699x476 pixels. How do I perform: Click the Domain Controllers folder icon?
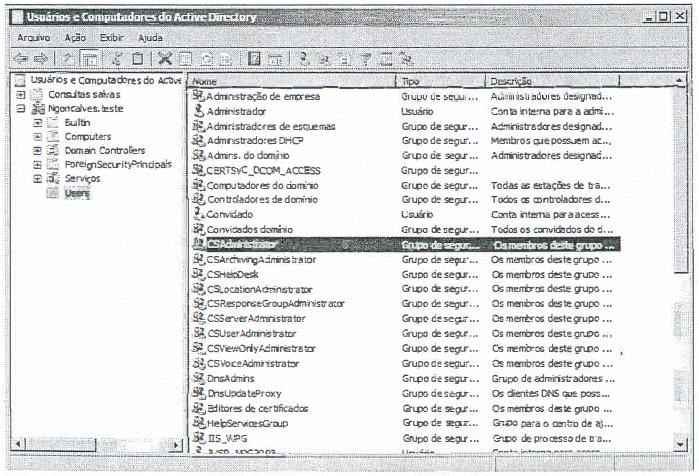pos(54,150)
